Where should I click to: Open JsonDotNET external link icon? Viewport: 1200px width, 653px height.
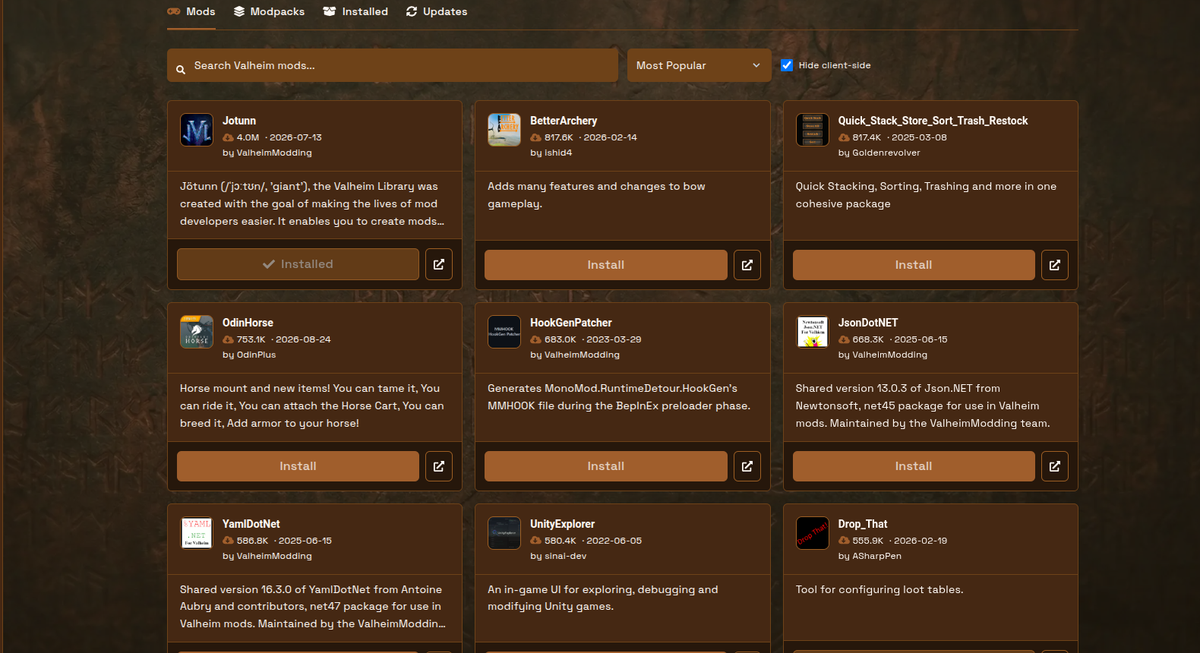[x=1055, y=466]
